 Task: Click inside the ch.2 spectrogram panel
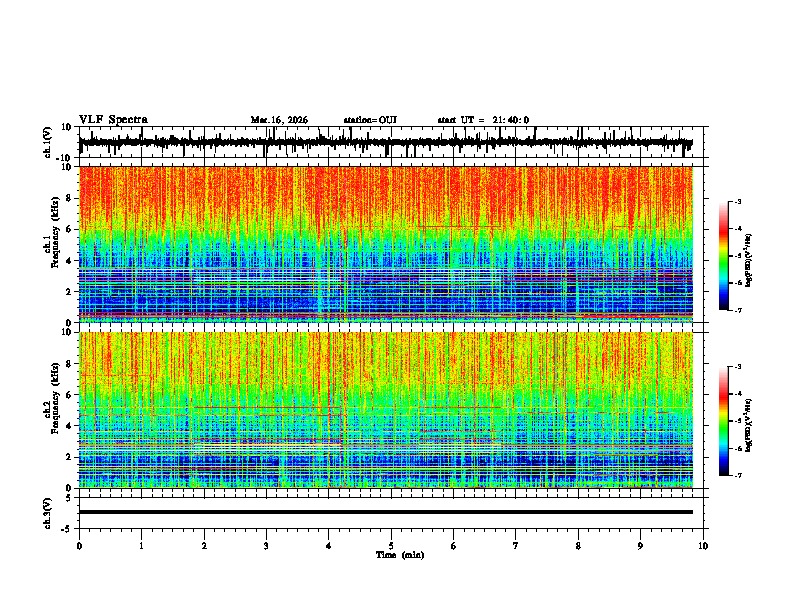(x=386, y=410)
